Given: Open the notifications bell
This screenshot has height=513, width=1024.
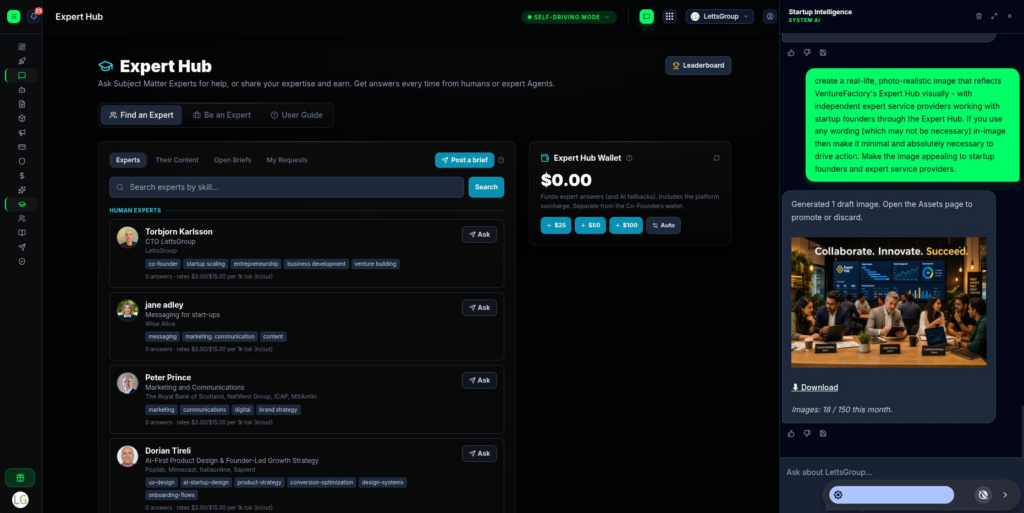Looking at the screenshot, I should [x=34, y=17].
